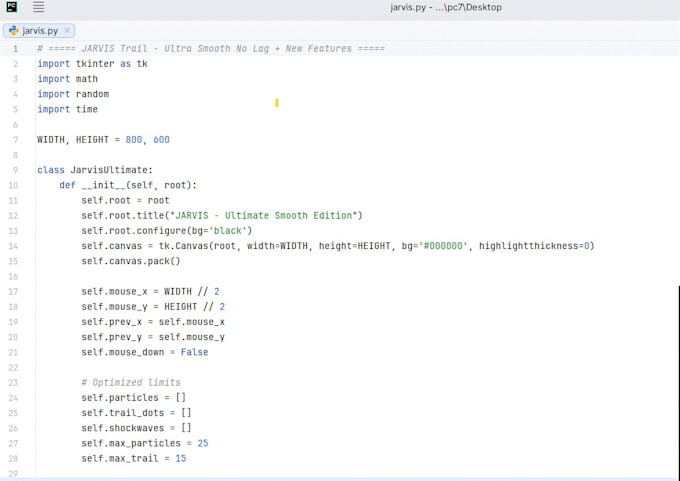
Task: Click 'self.mouse_x = WIDTH // 2' line
Action: (150, 291)
